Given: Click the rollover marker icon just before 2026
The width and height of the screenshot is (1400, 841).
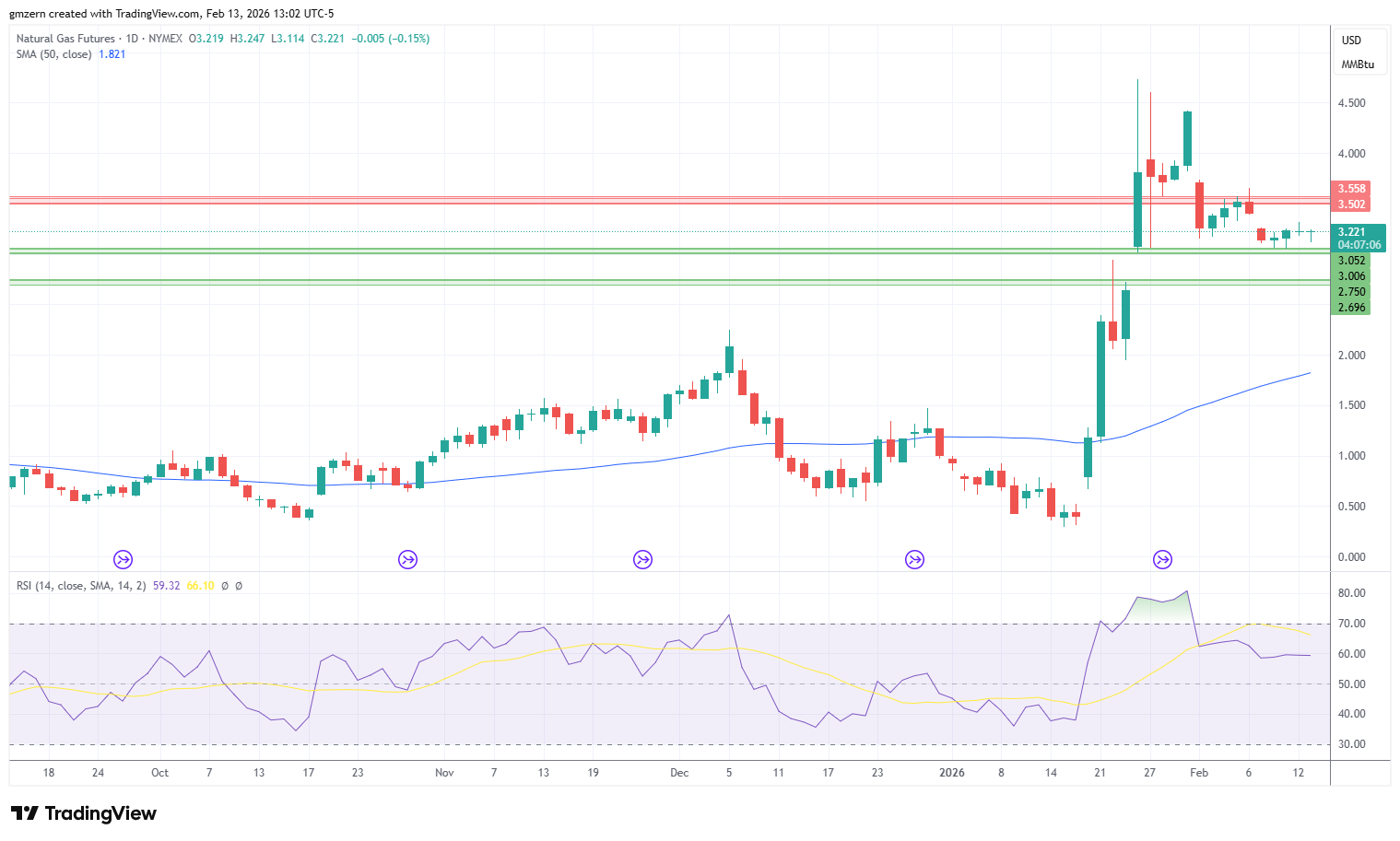Looking at the screenshot, I should tap(914, 559).
